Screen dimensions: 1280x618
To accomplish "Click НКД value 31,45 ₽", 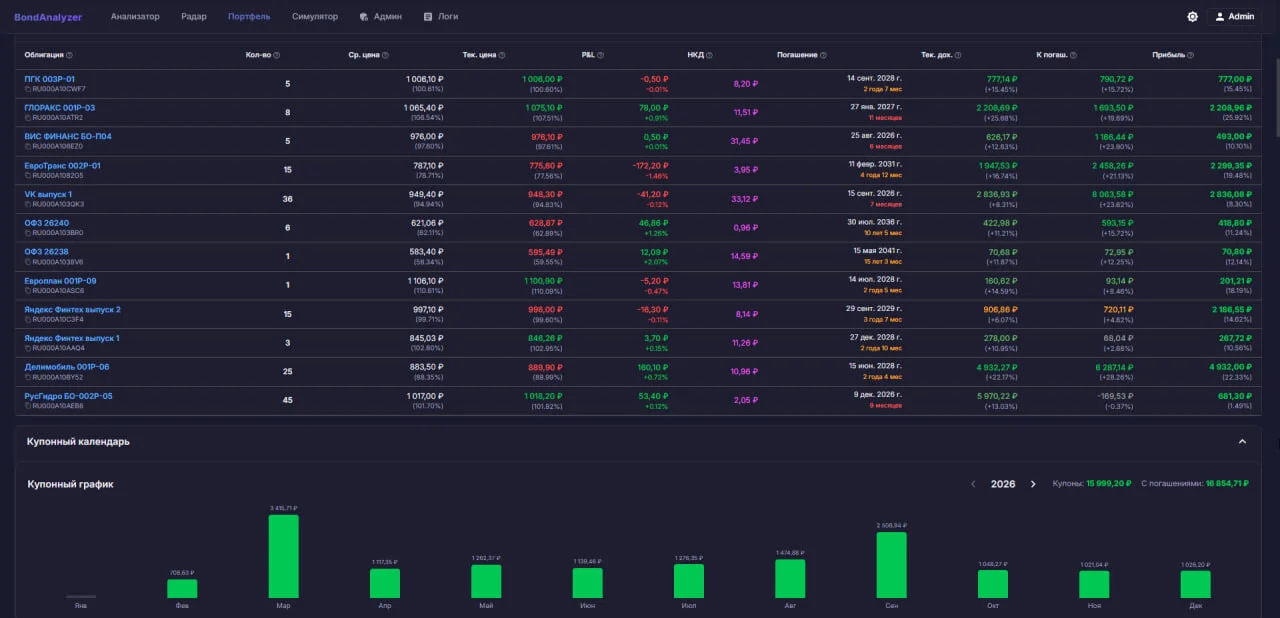I will 745,141.
